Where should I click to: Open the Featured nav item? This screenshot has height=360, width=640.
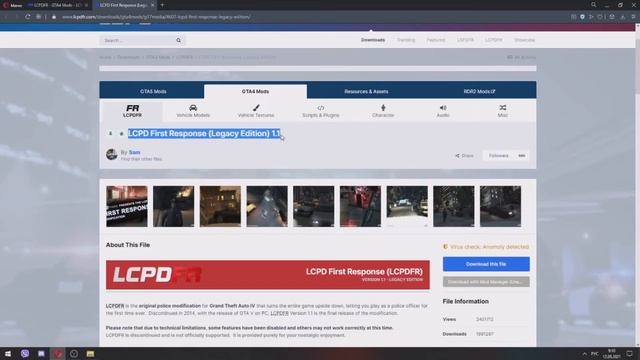point(436,40)
